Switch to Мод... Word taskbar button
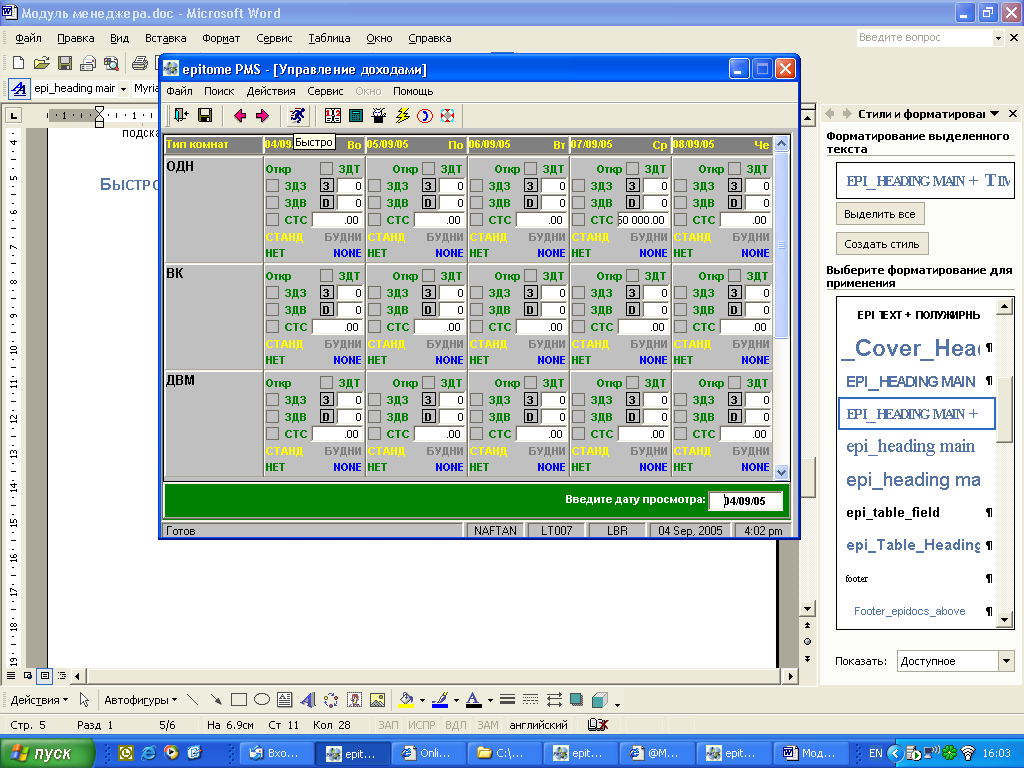The width and height of the screenshot is (1024, 768). 810,753
